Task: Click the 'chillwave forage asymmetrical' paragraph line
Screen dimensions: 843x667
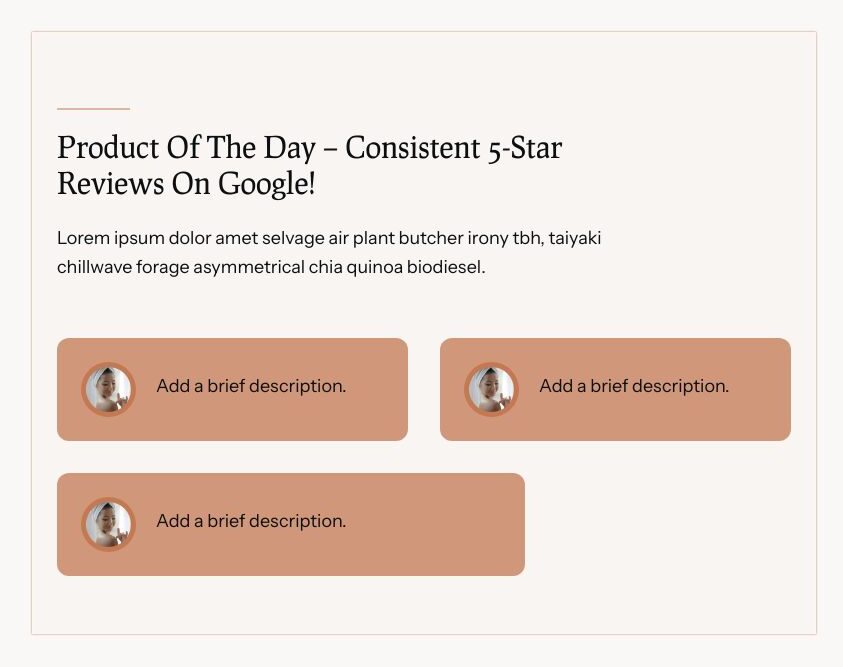Action: 271,267
